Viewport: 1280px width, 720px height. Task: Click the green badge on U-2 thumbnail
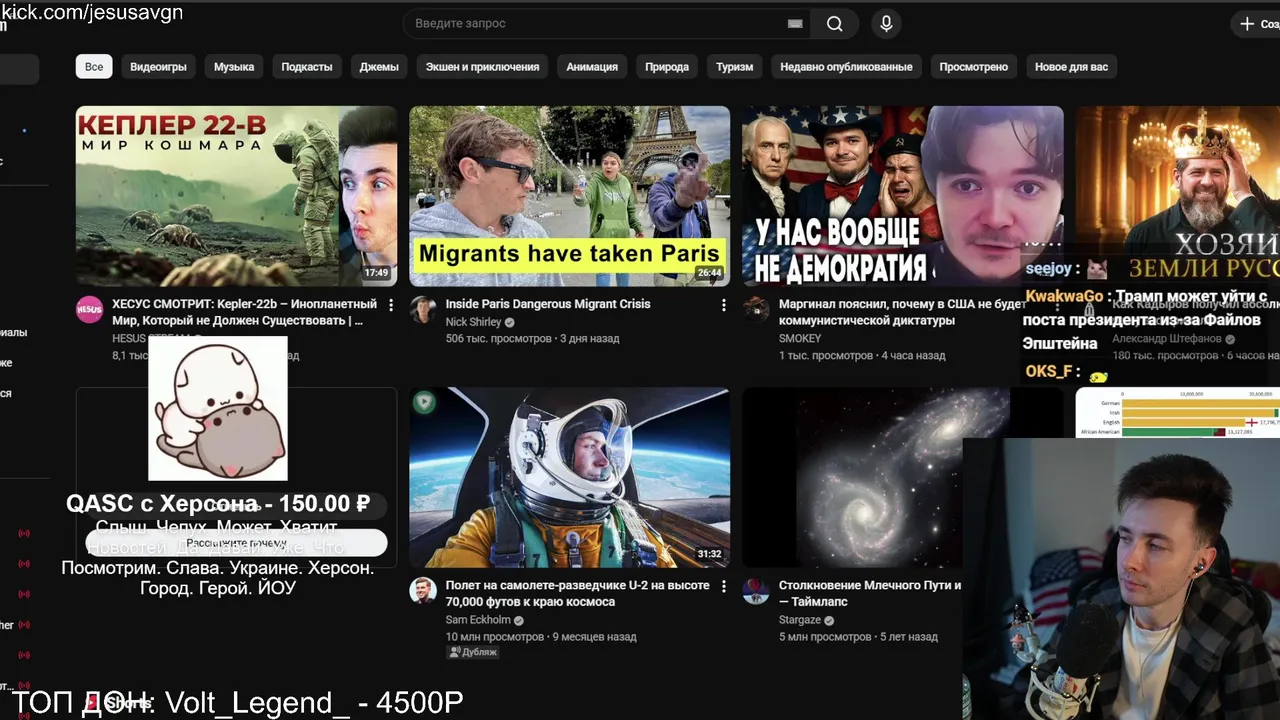coord(425,403)
